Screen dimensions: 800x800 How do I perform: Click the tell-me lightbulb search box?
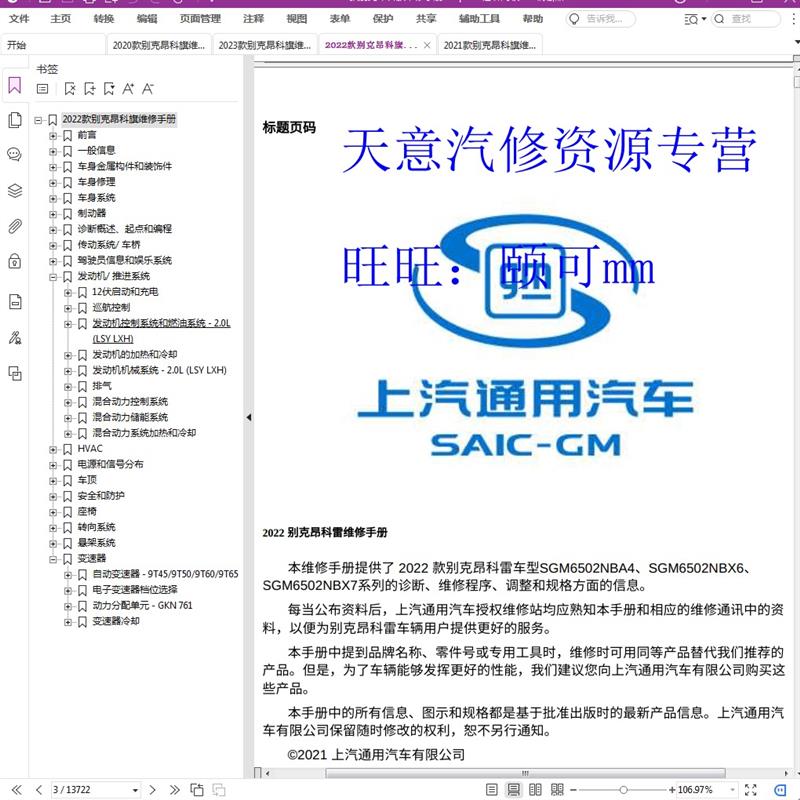pyautogui.click(x=601, y=19)
